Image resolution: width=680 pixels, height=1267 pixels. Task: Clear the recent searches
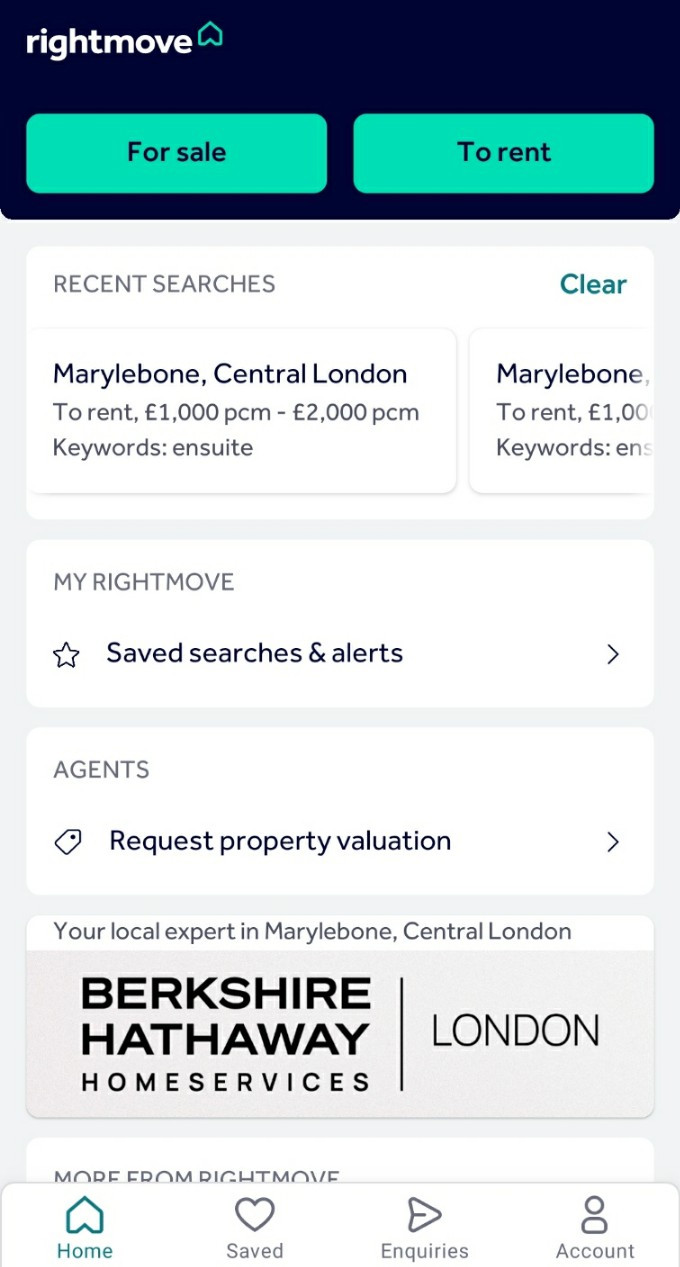click(x=593, y=285)
